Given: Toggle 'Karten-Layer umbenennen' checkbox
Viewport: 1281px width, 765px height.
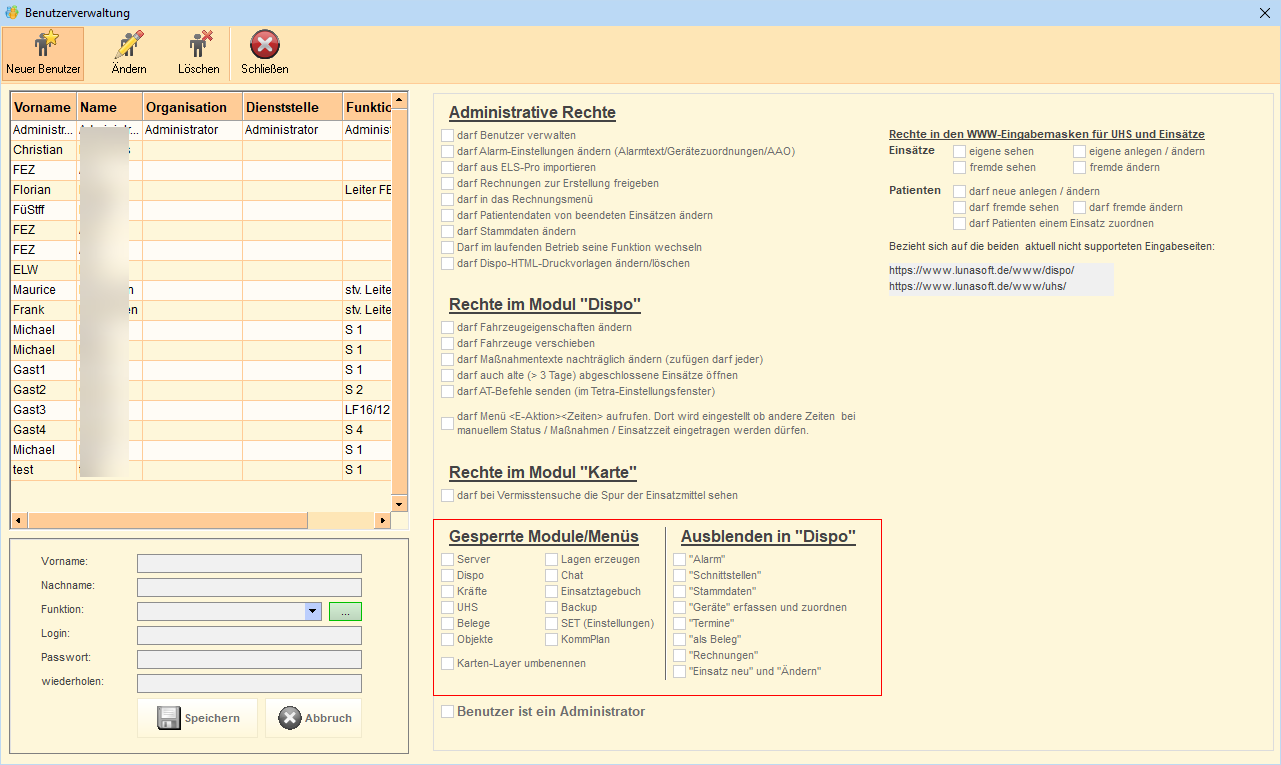Looking at the screenshot, I should pyautogui.click(x=447, y=663).
